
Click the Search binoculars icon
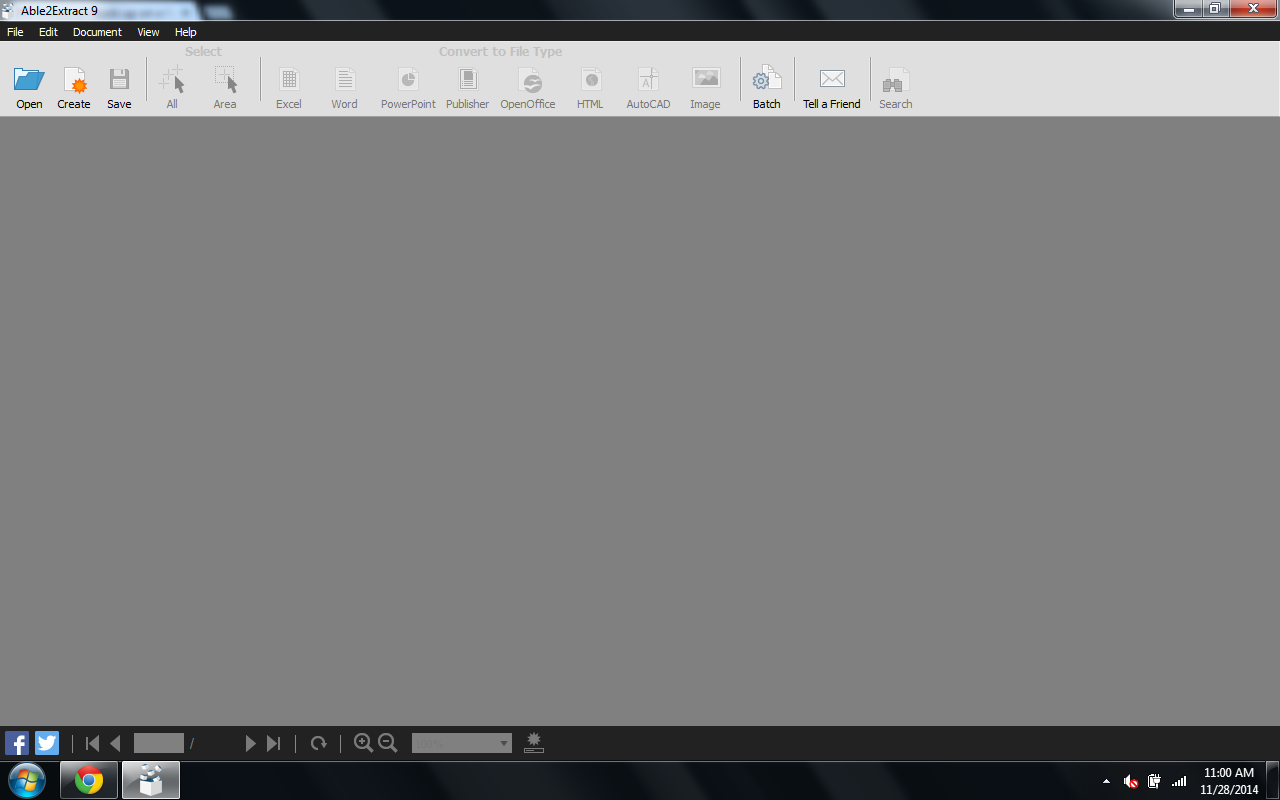tap(895, 81)
